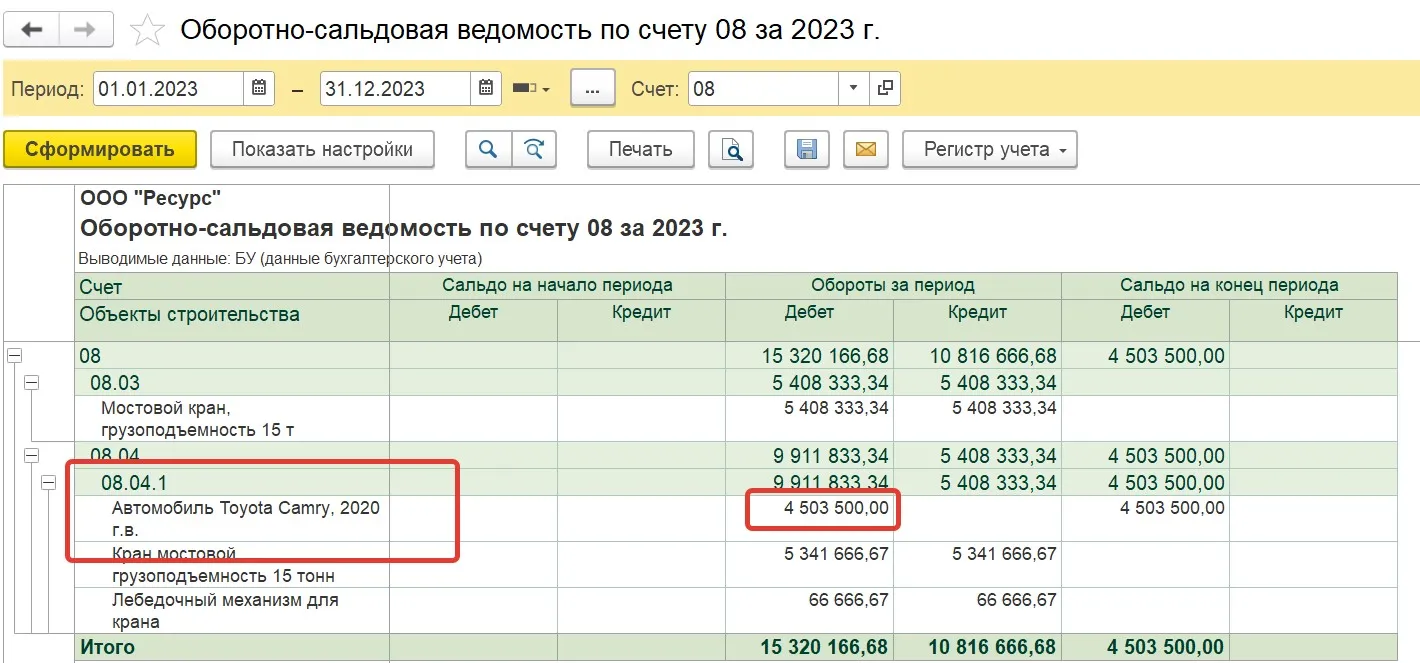Expand the Счет account dropdown list

coord(852,88)
